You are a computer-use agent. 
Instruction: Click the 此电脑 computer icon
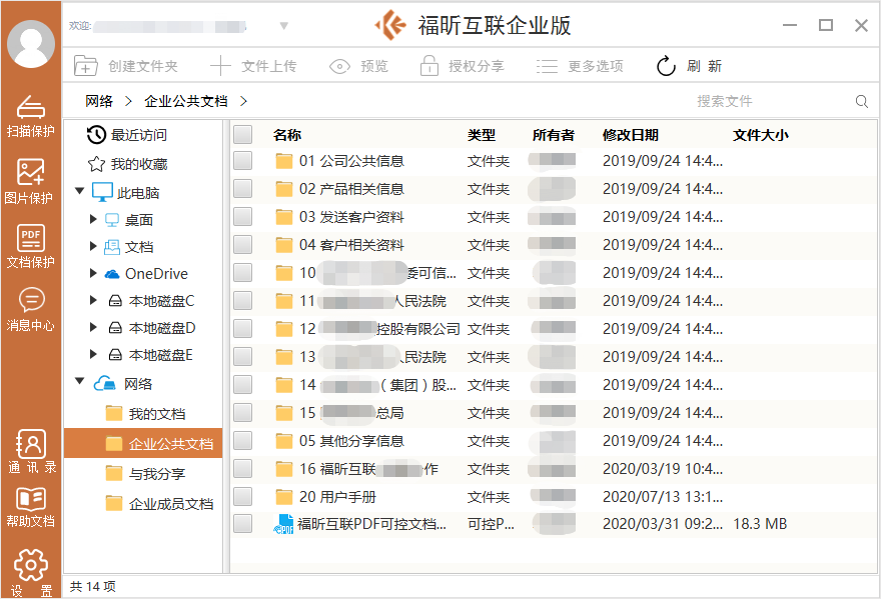[x=102, y=192]
